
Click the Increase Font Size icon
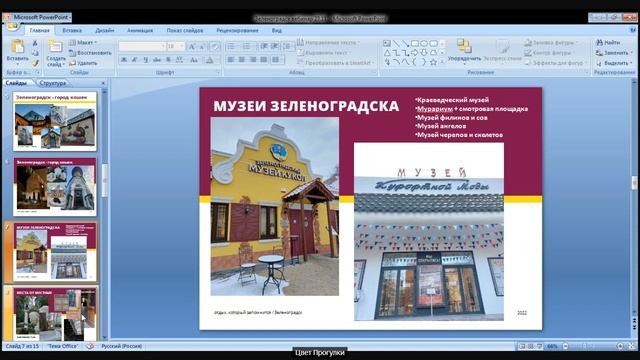[x=192, y=47]
